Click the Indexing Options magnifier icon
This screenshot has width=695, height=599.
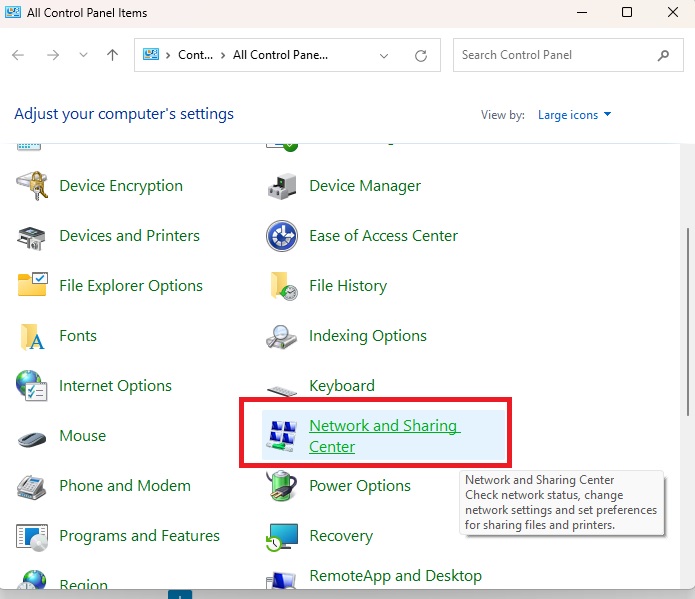point(281,337)
